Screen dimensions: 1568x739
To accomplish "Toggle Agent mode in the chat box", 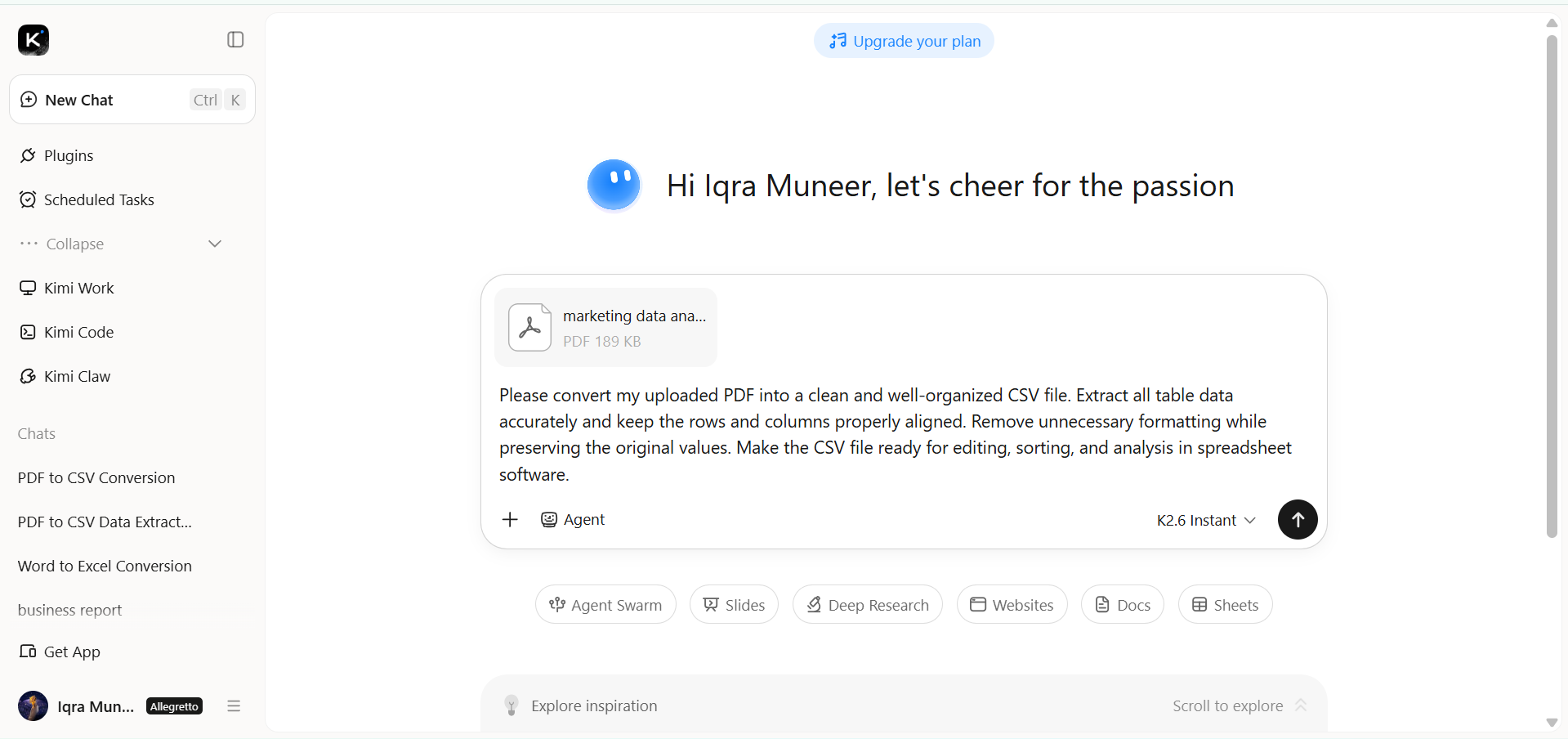I will (x=573, y=519).
